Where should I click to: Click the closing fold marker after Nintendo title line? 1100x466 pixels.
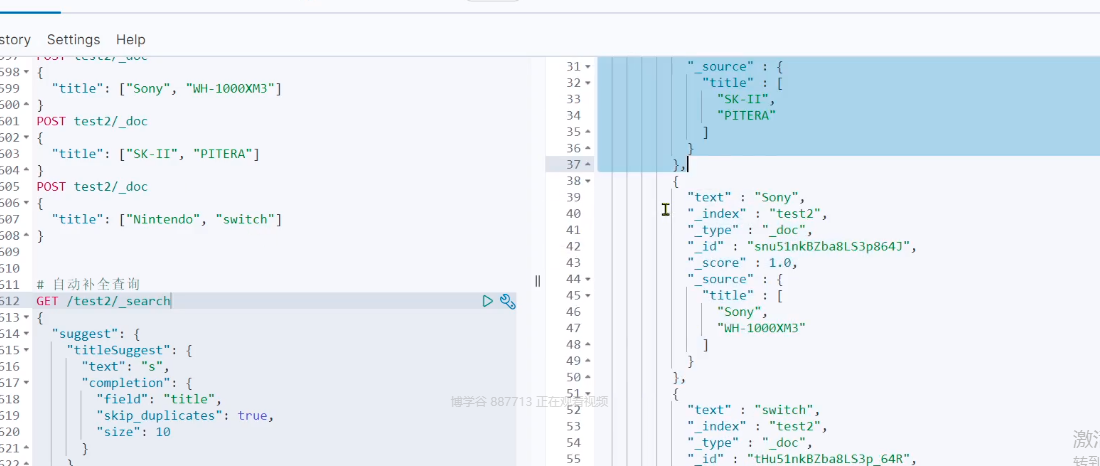[26, 236]
